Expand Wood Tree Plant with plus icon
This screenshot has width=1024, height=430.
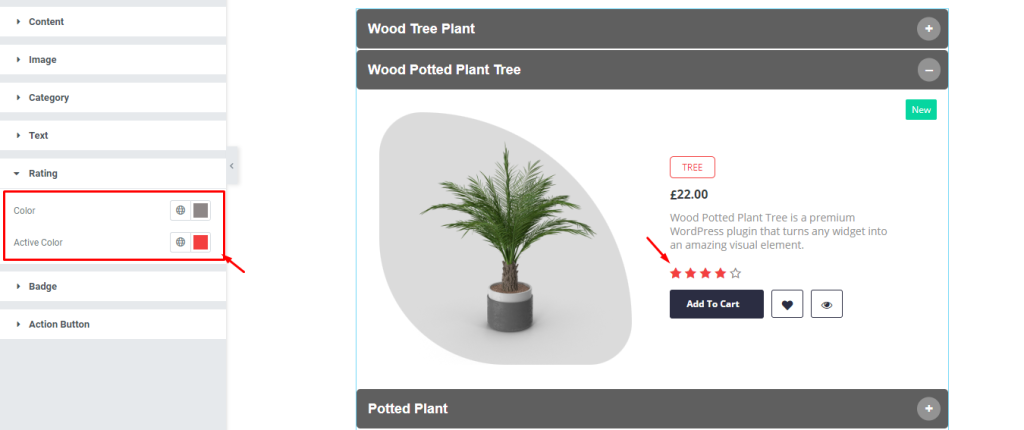pyautogui.click(x=929, y=29)
